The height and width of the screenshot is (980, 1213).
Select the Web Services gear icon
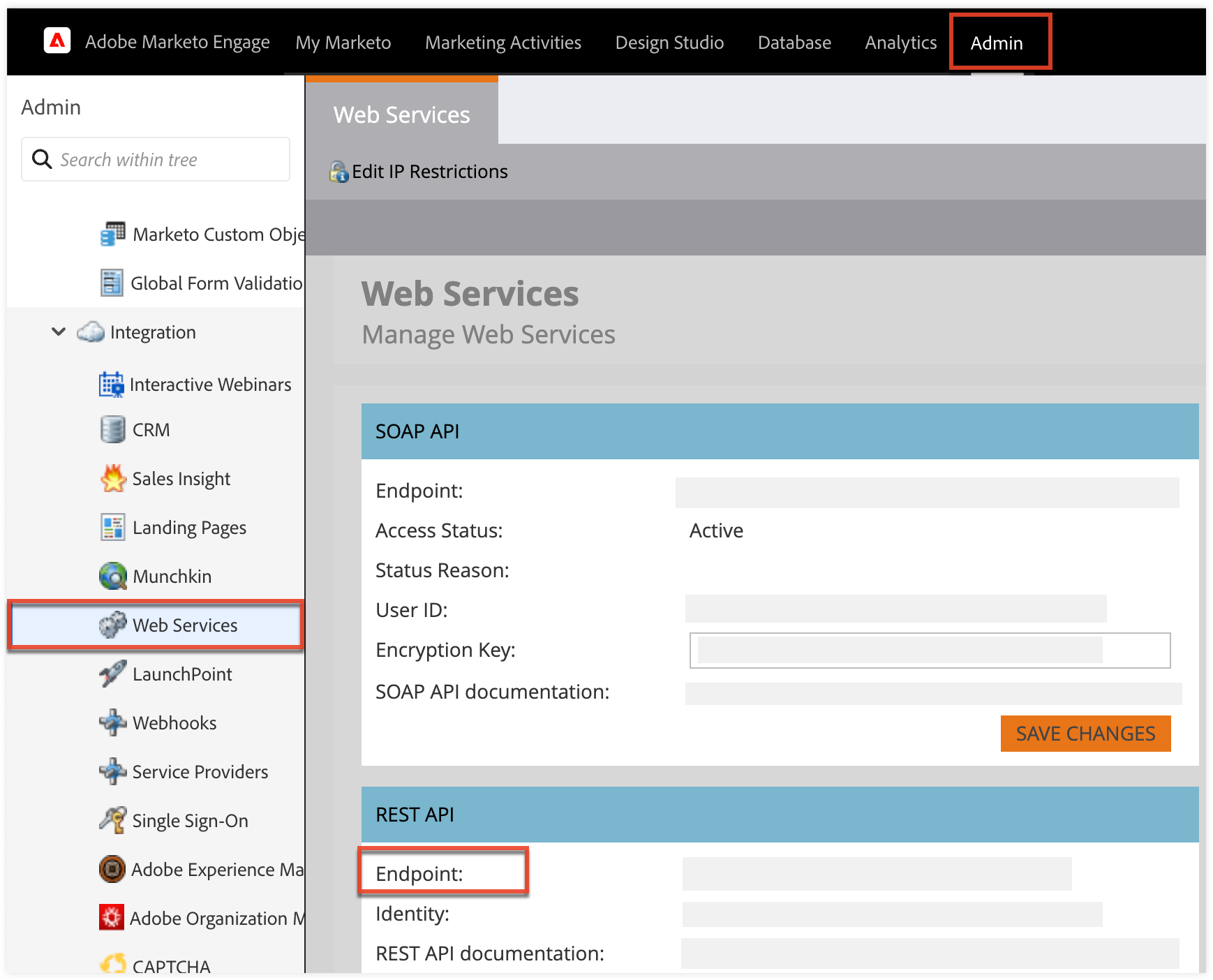click(112, 625)
